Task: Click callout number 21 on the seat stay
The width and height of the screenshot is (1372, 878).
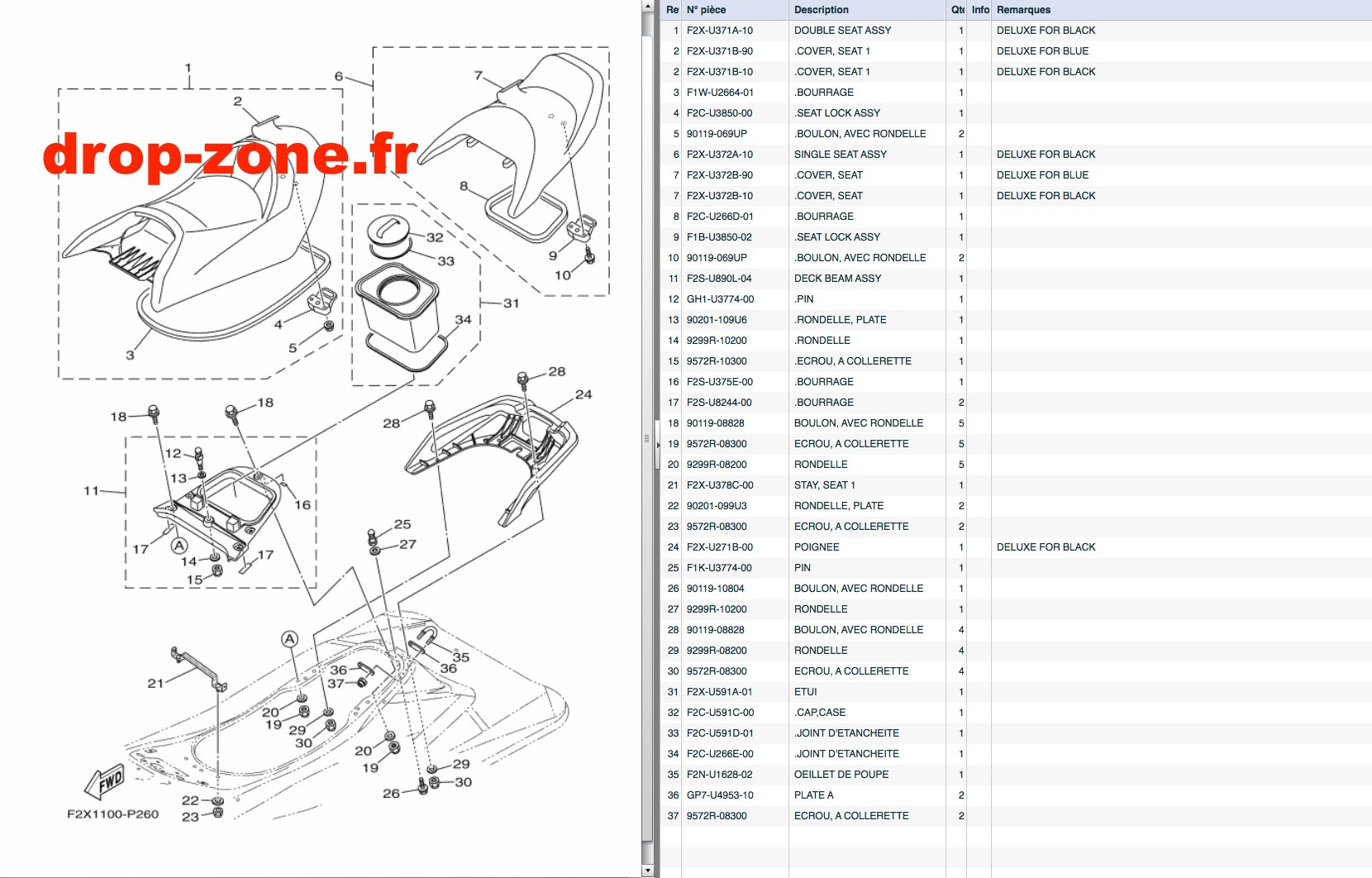Action: pyautogui.click(x=155, y=683)
